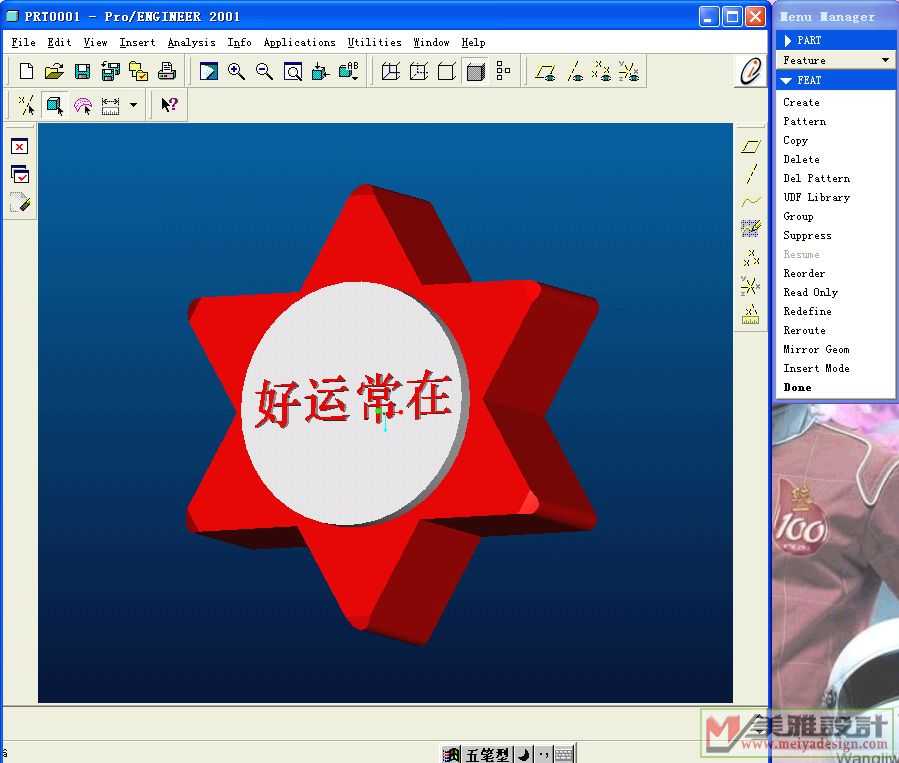
Task: Open the Analysis menu
Action: pos(191,42)
